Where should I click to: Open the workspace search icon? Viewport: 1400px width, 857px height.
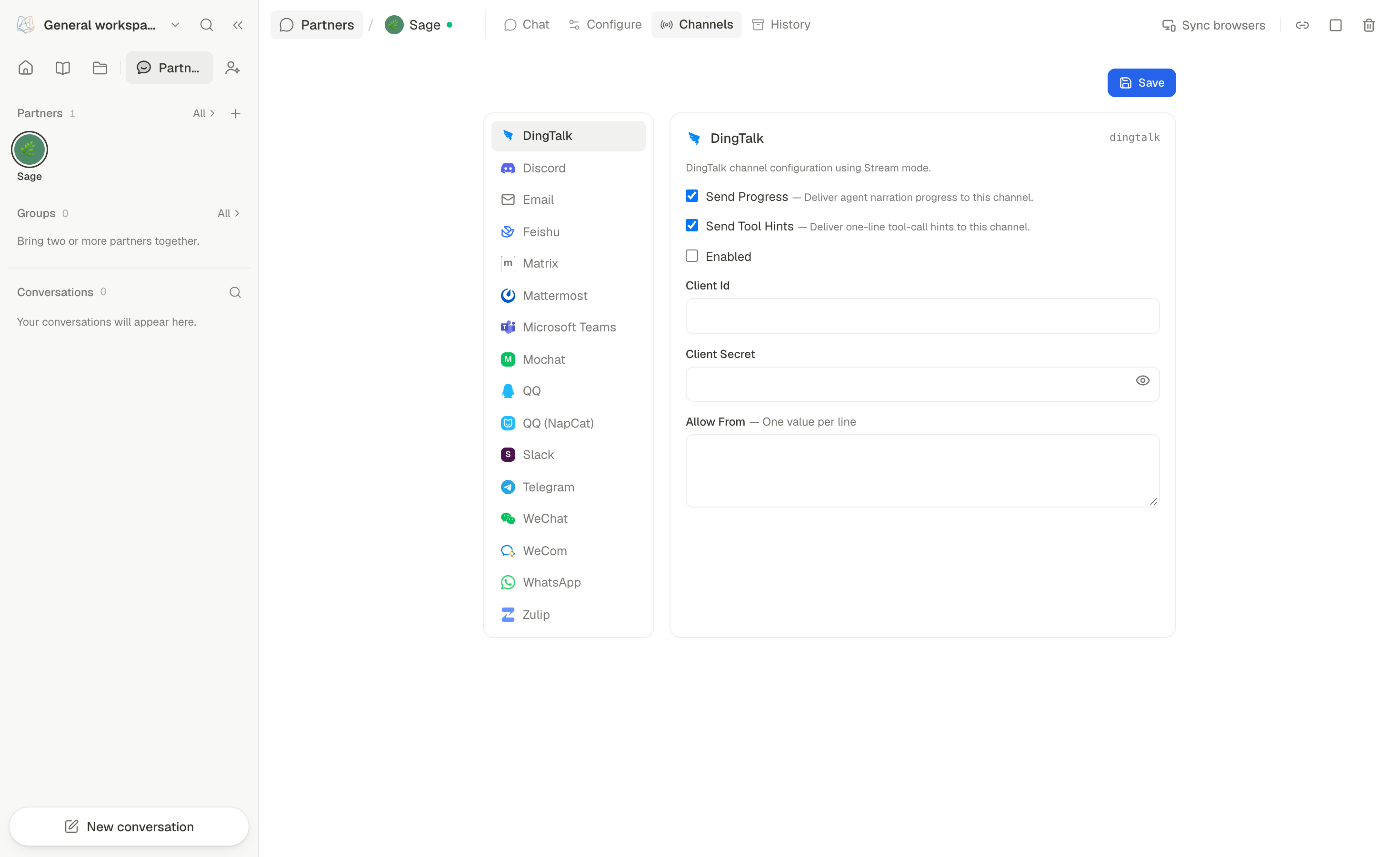tap(206, 25)
